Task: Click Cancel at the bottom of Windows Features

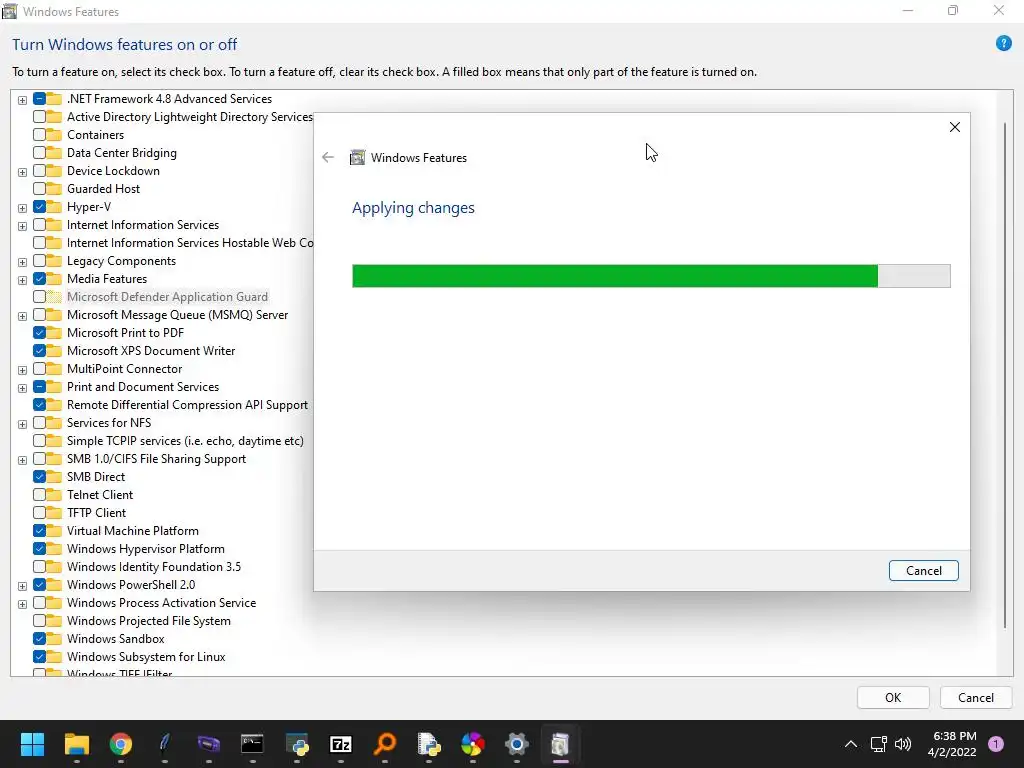Action: pos(976,697)
